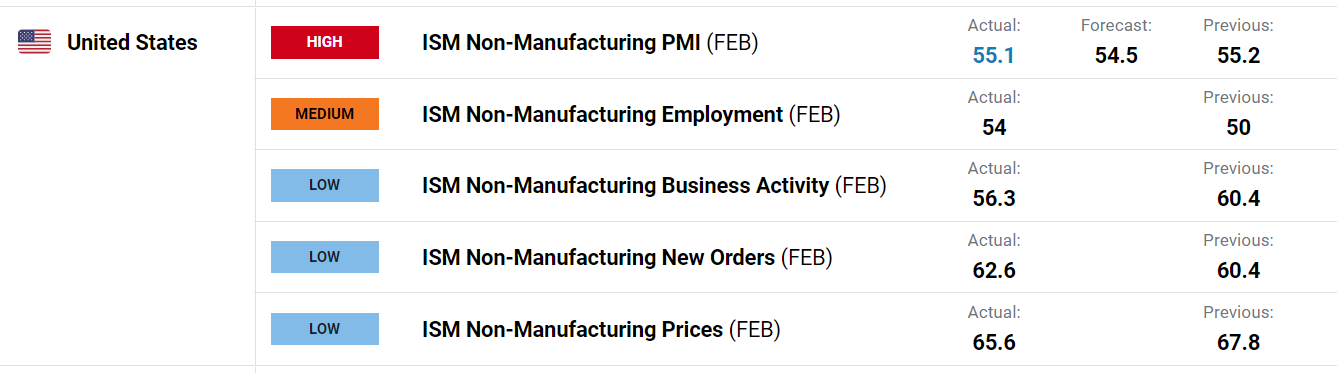Click the United States flag icon
The image size is (1337, 373).
pos(34,42)
